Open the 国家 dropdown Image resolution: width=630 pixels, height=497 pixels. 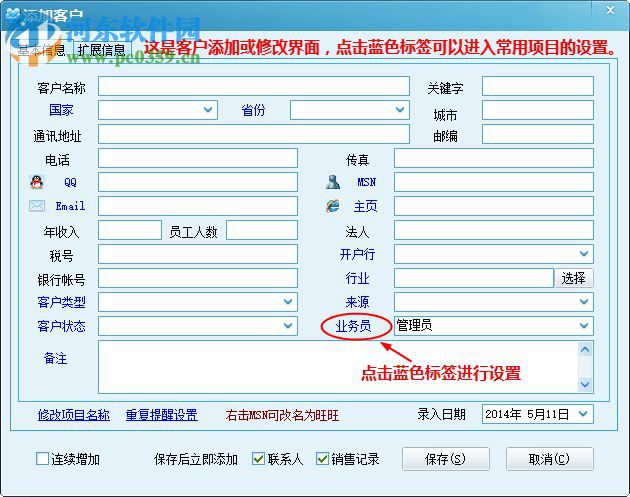point(208,110)
